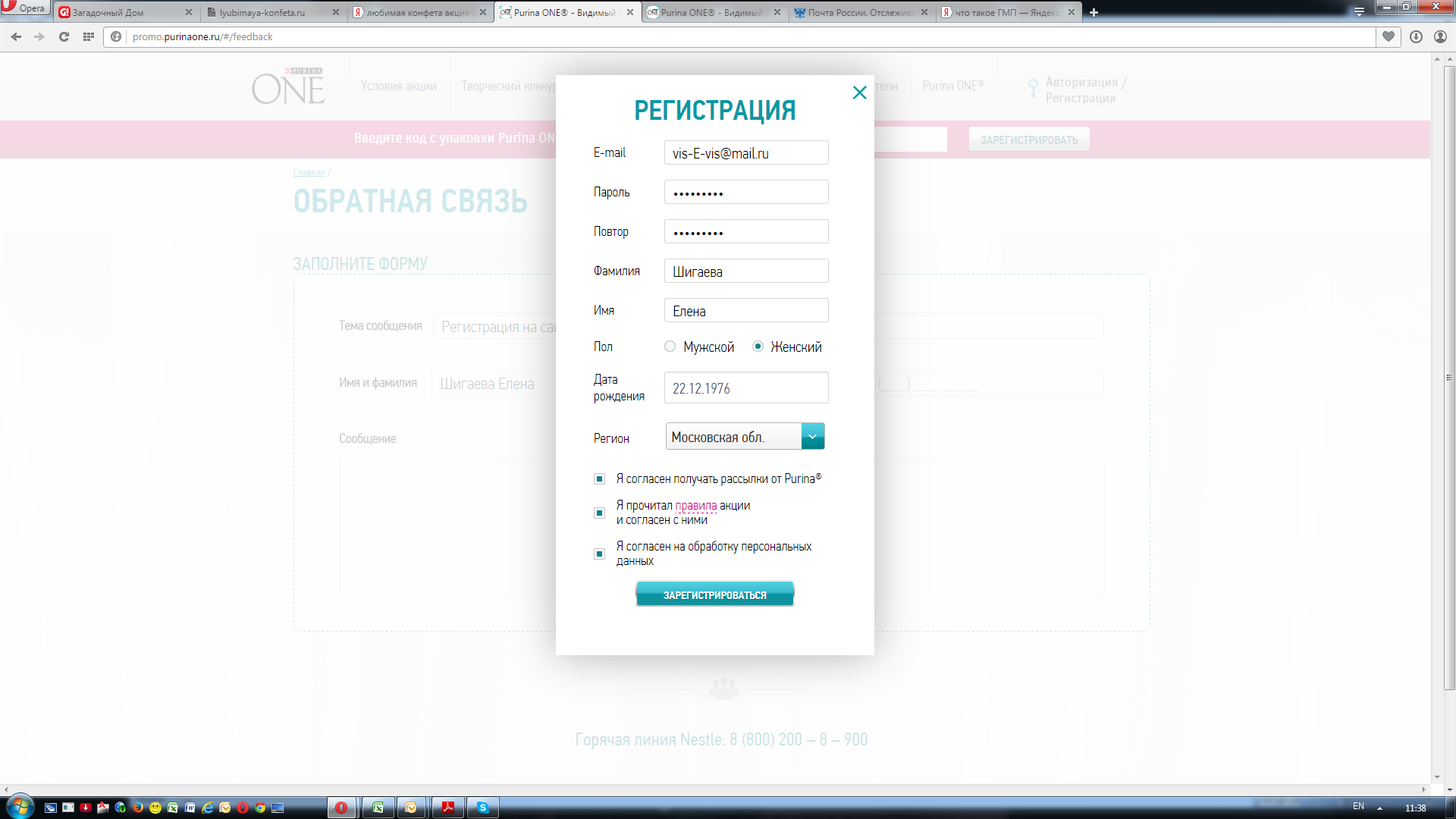Screen dimensions: 1456x819
Task: Open the Adobe Reader taskbar button
Action: pos(447,808)
